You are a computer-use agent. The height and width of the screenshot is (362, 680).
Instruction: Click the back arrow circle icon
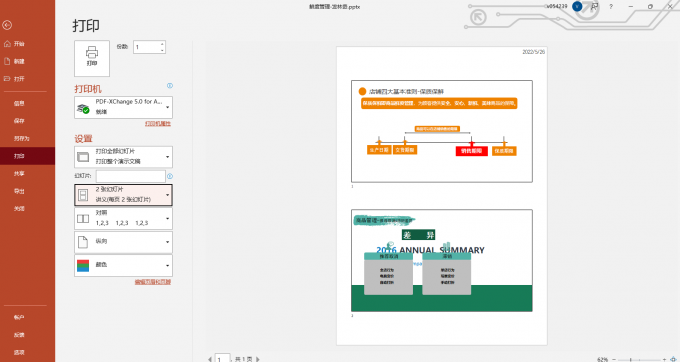7,26
